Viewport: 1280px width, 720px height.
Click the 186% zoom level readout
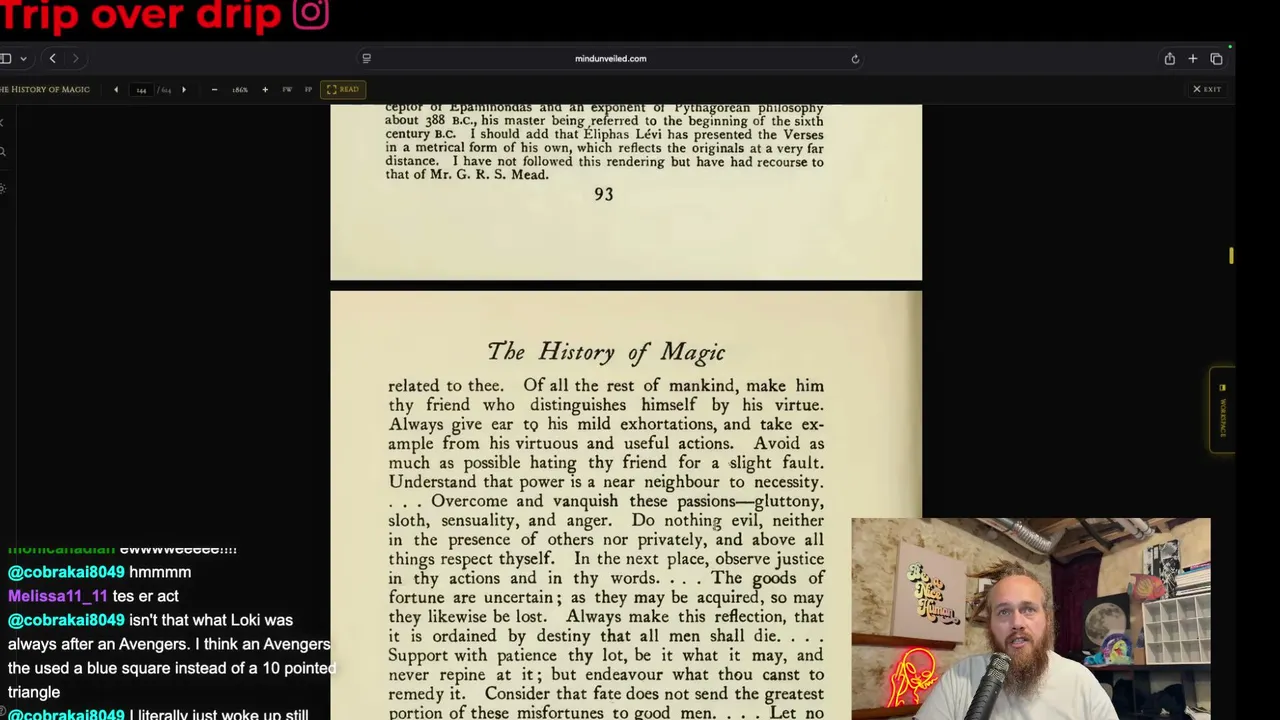240,90
